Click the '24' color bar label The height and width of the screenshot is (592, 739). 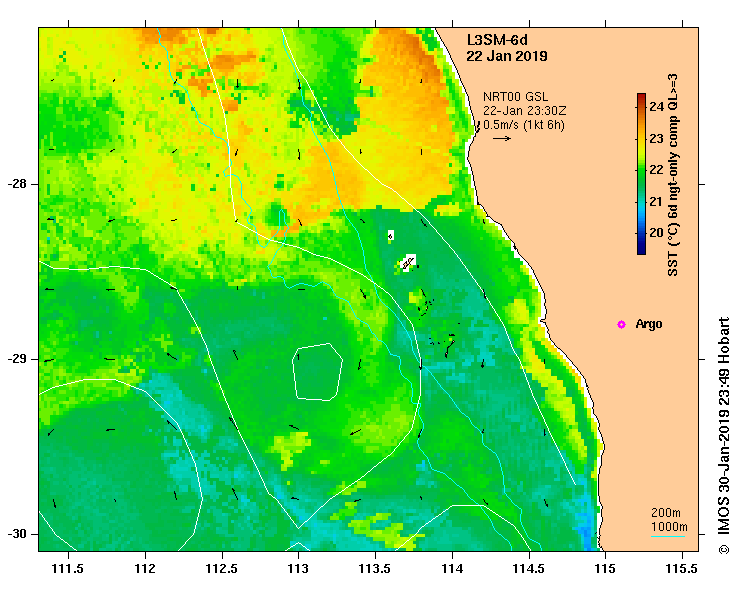(657, 107)
